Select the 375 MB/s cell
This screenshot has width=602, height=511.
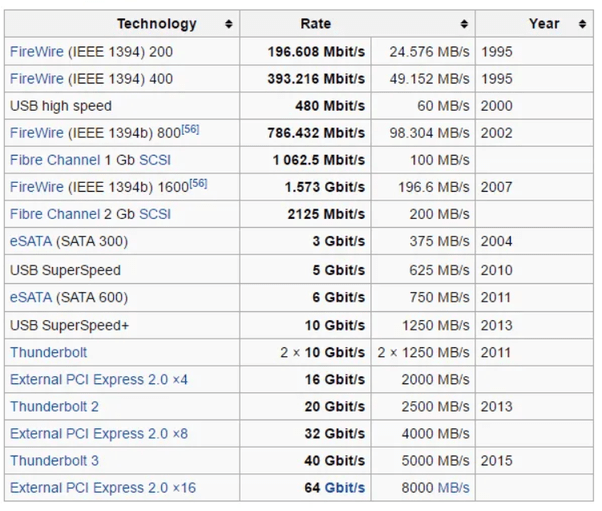tap(423, 241)
